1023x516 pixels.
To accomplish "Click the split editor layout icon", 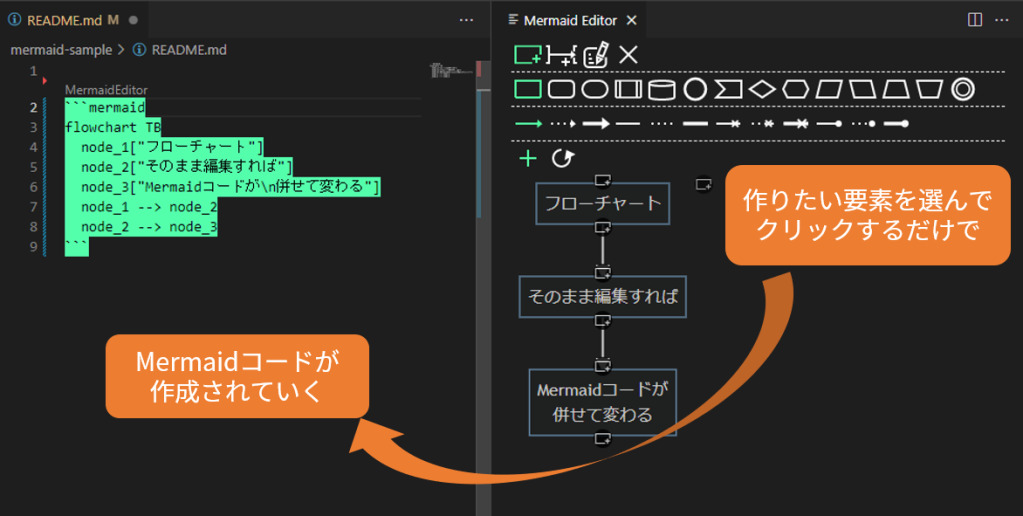I will click(x=975, y=20).
